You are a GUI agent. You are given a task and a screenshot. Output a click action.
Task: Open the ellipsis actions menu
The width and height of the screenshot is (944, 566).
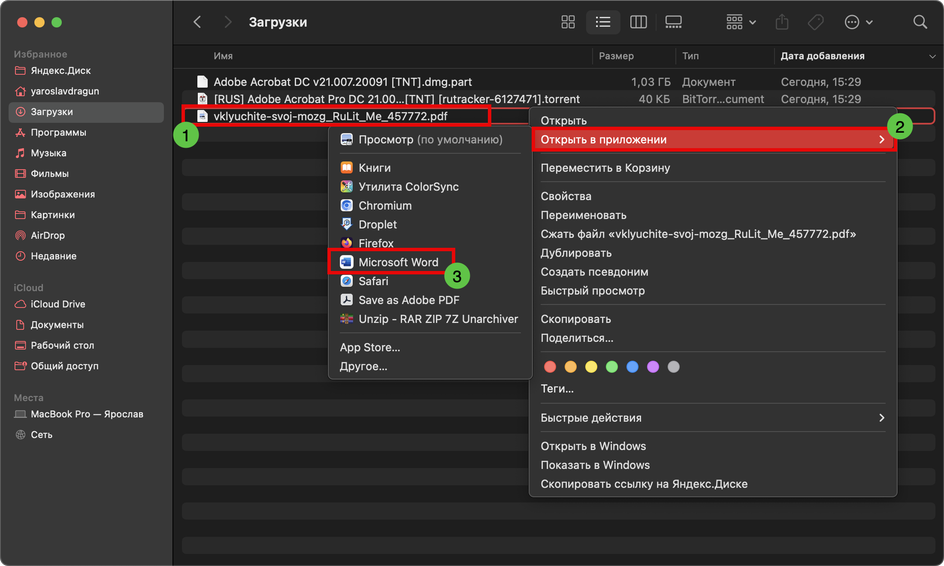(x=858, y=22)
